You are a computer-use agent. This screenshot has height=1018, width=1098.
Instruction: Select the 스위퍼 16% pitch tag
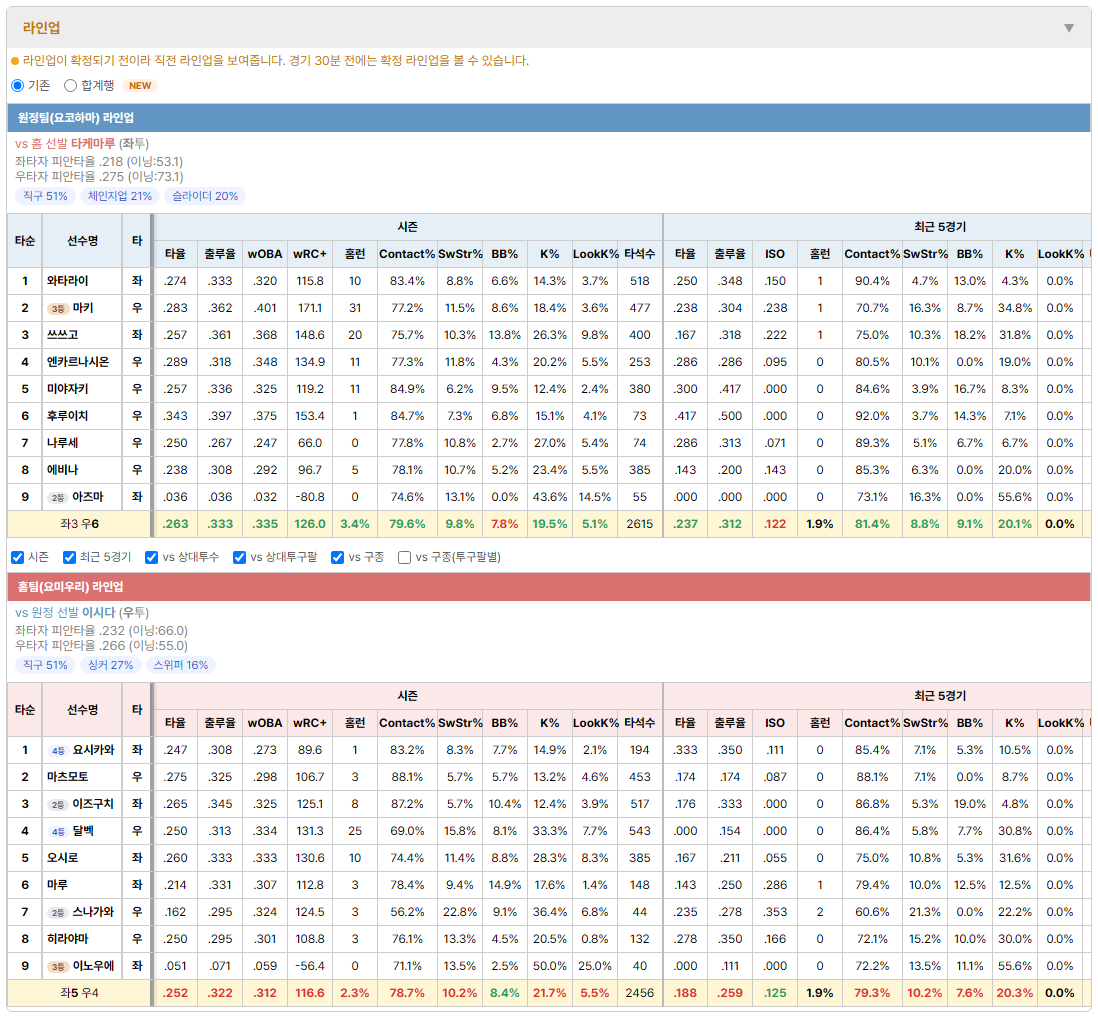coord(181,665)
